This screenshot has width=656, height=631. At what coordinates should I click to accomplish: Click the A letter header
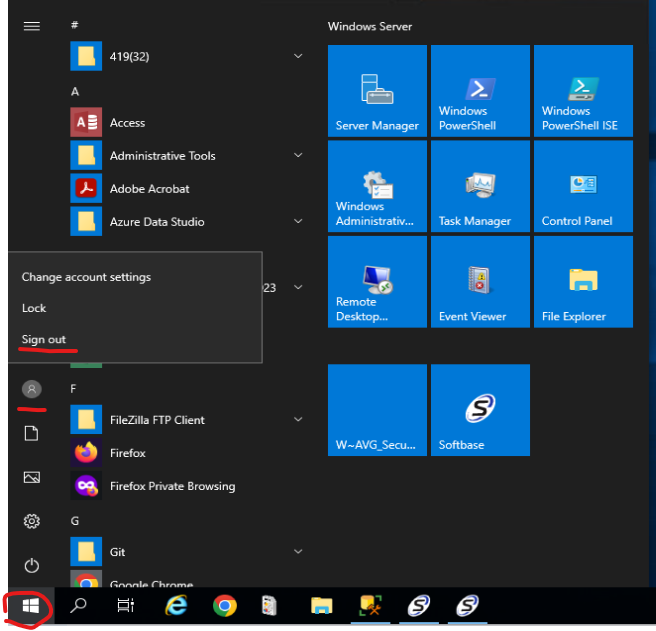[75, 92]
